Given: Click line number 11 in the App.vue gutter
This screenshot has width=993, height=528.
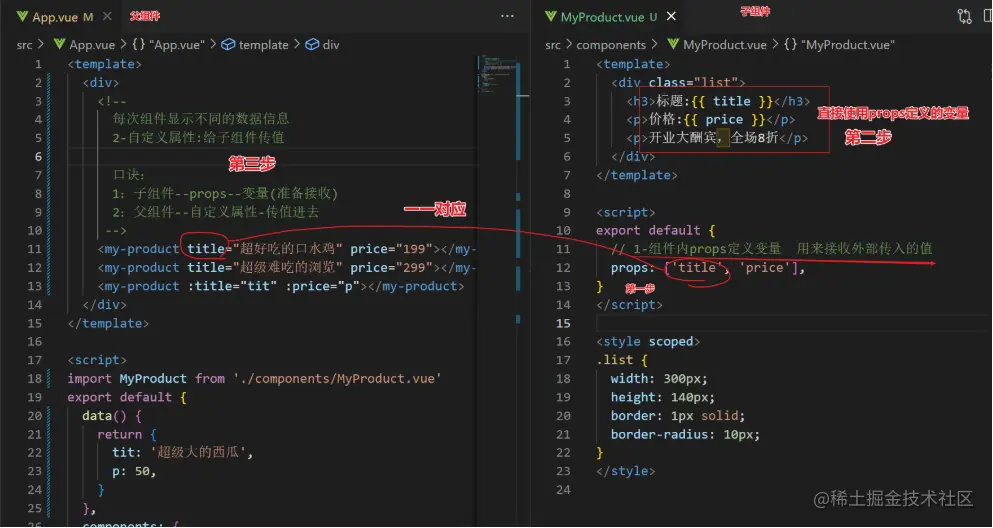Looking at the screenshot, I should [34, 249].
